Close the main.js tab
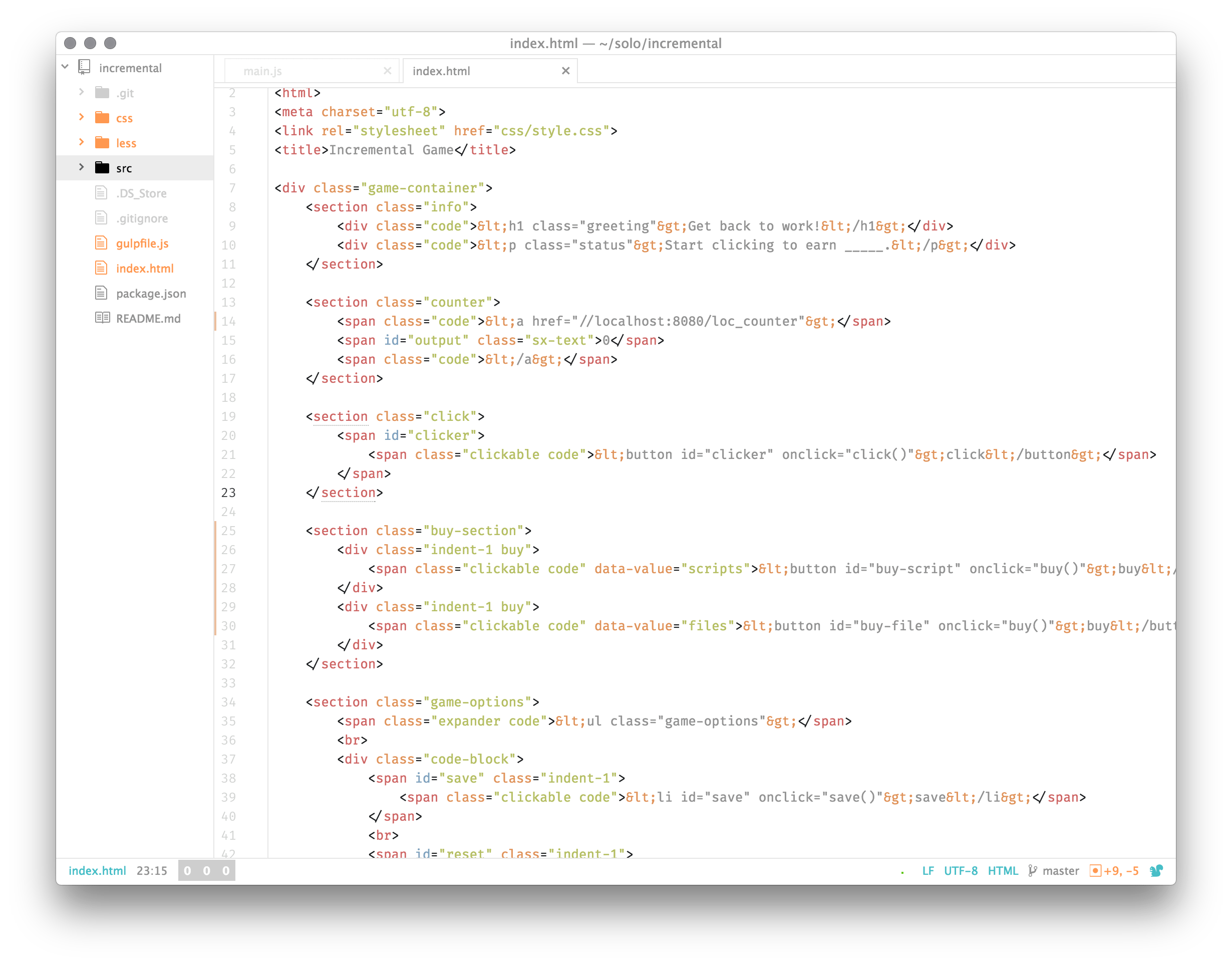1232x965 pixels. coord(387,71)
